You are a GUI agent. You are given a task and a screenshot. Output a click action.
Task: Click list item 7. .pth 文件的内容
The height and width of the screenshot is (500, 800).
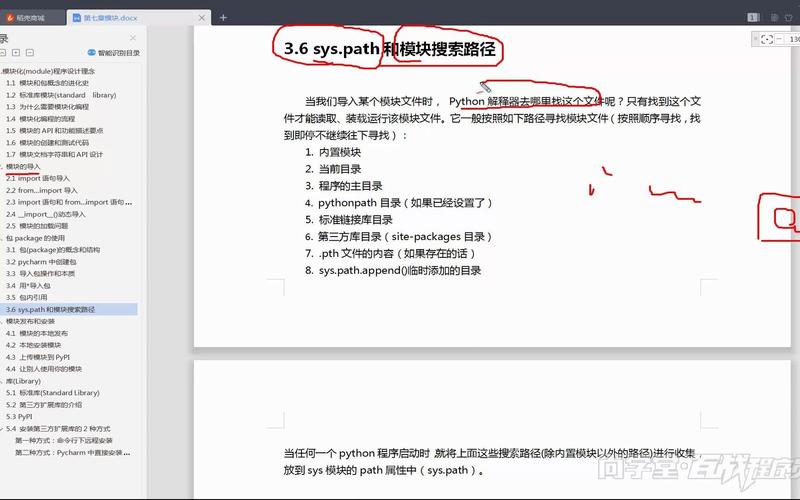pos(391,253)
